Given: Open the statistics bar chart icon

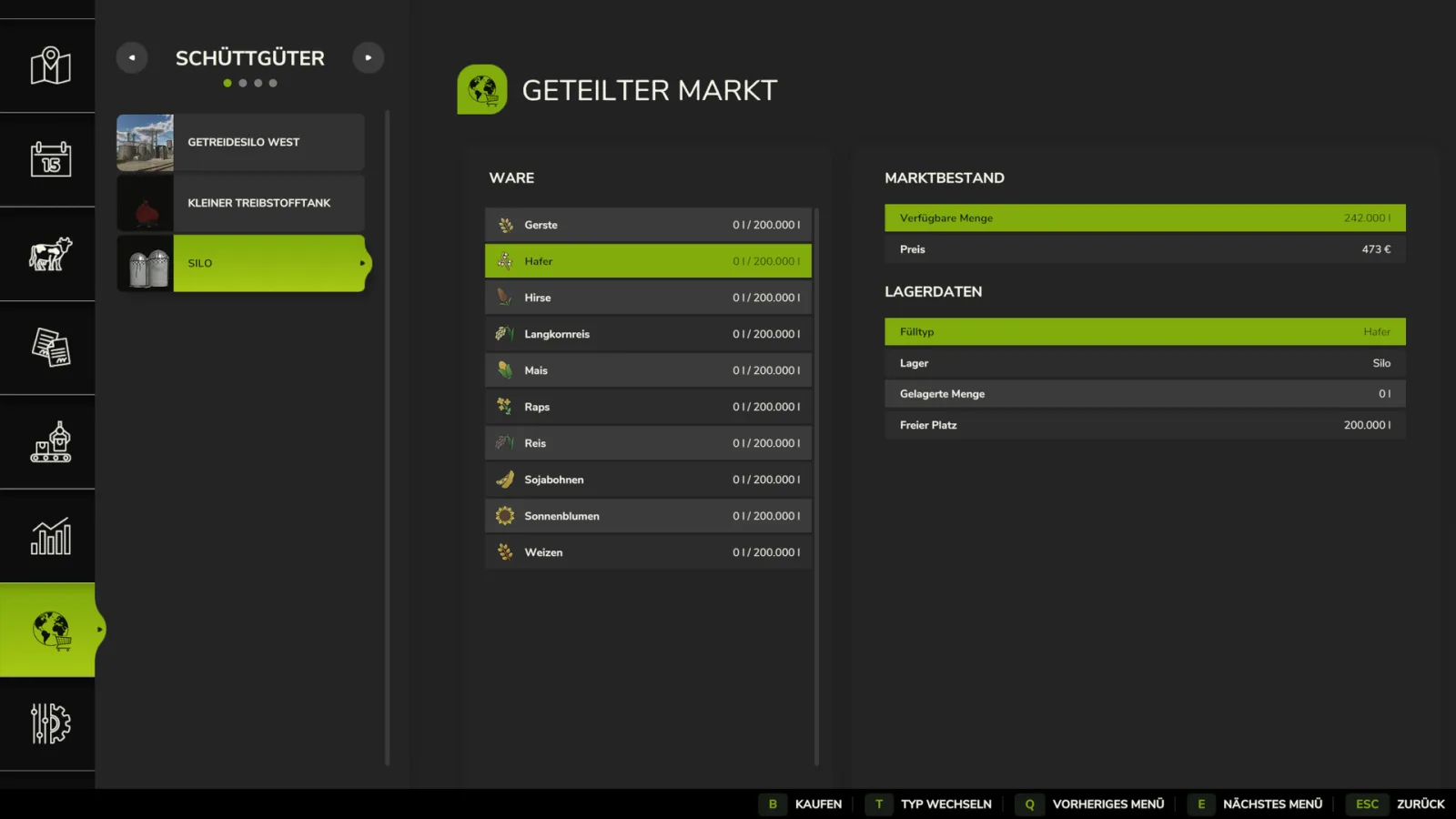Looking at the screenshot, I should [x=50, y=536].
